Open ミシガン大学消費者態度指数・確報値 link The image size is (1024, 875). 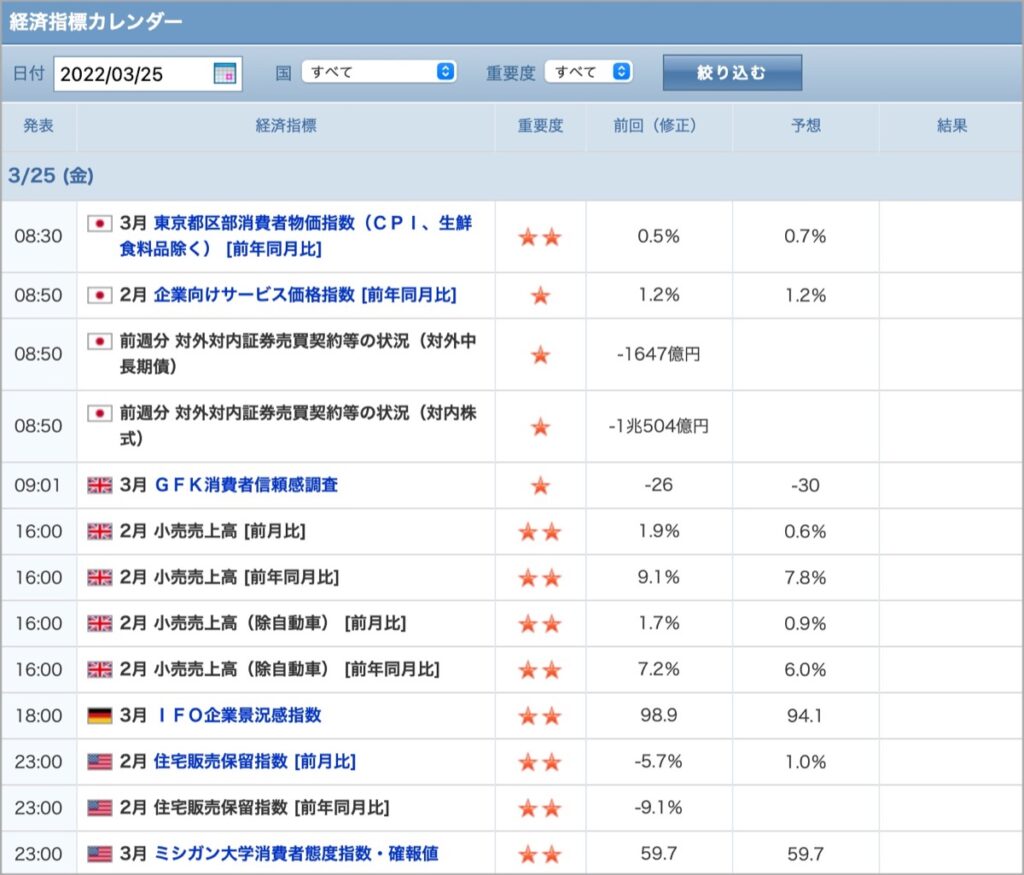(296, 853)
